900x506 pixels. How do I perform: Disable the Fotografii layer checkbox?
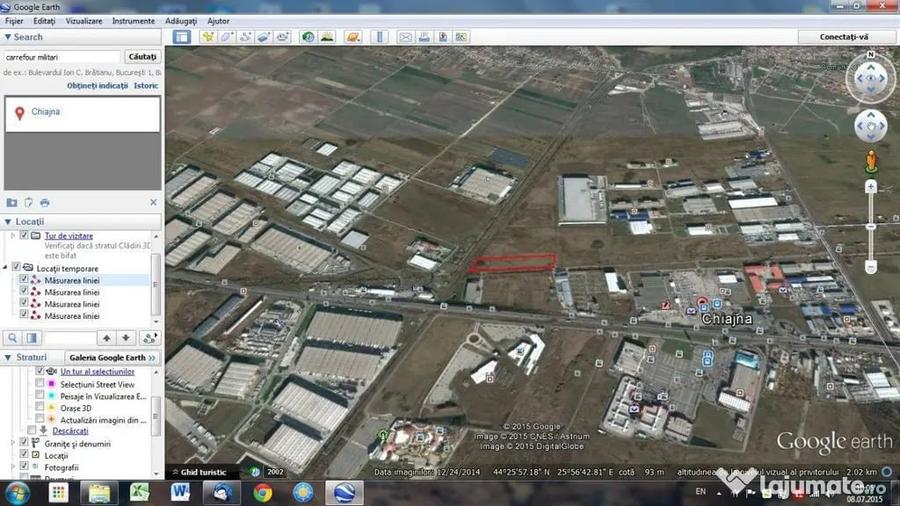(24, 466)
